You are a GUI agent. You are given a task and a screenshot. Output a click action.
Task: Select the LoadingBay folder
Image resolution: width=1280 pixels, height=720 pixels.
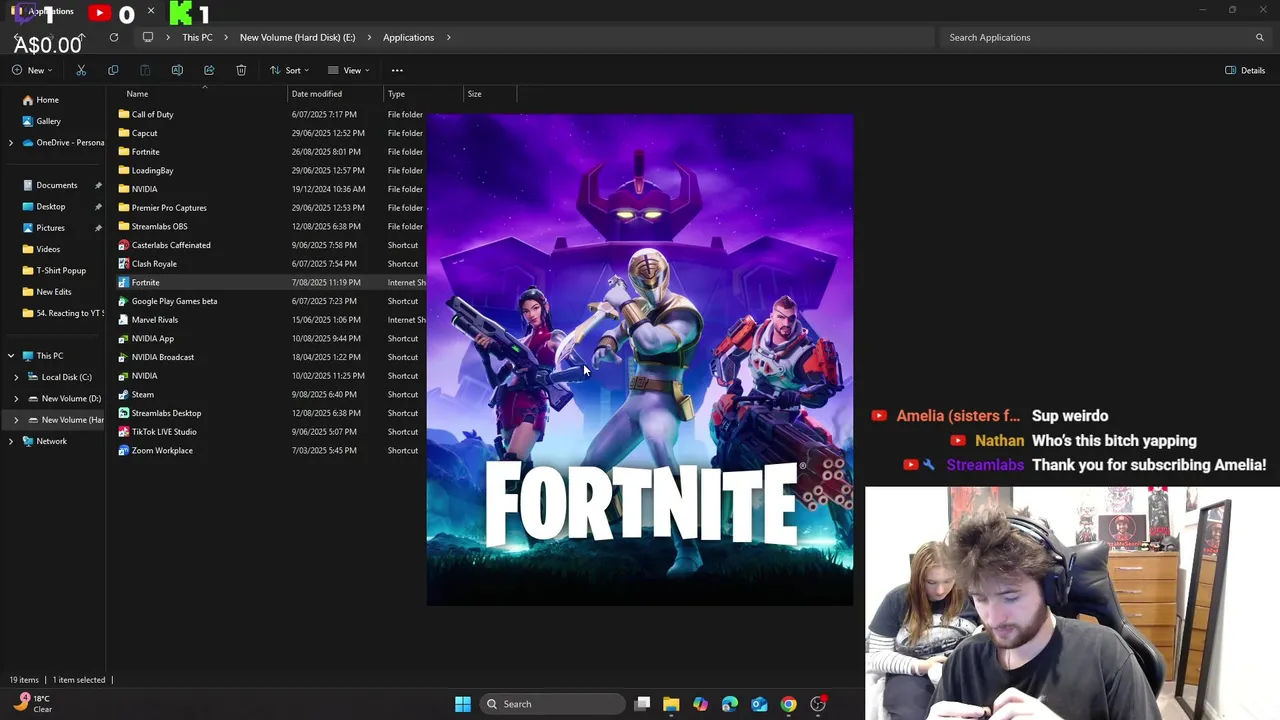click(x=152, y=170)
